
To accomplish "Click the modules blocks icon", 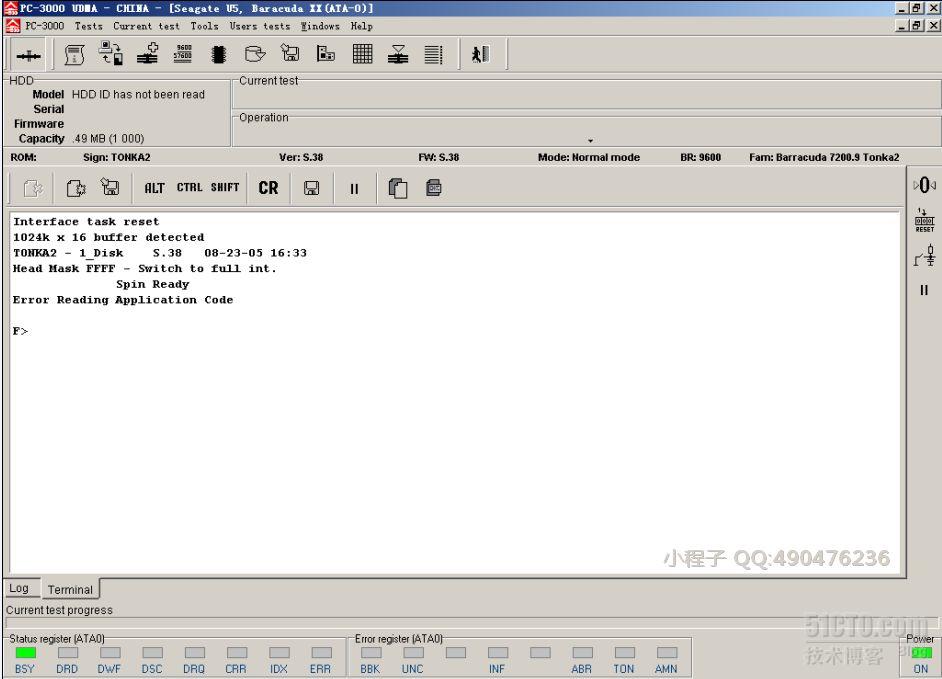I will (326, 53).
